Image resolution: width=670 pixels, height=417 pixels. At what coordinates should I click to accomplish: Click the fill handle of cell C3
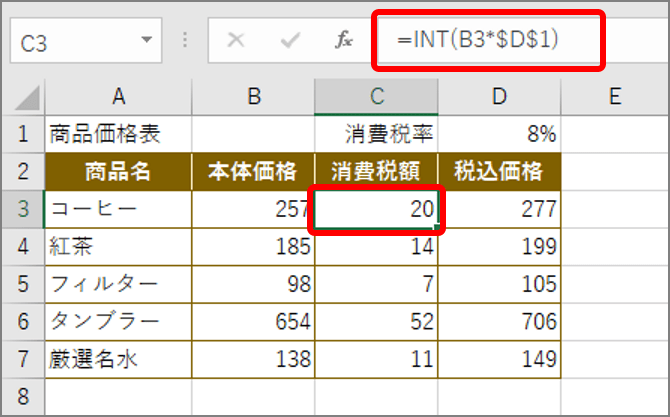(x=437, y=227)
